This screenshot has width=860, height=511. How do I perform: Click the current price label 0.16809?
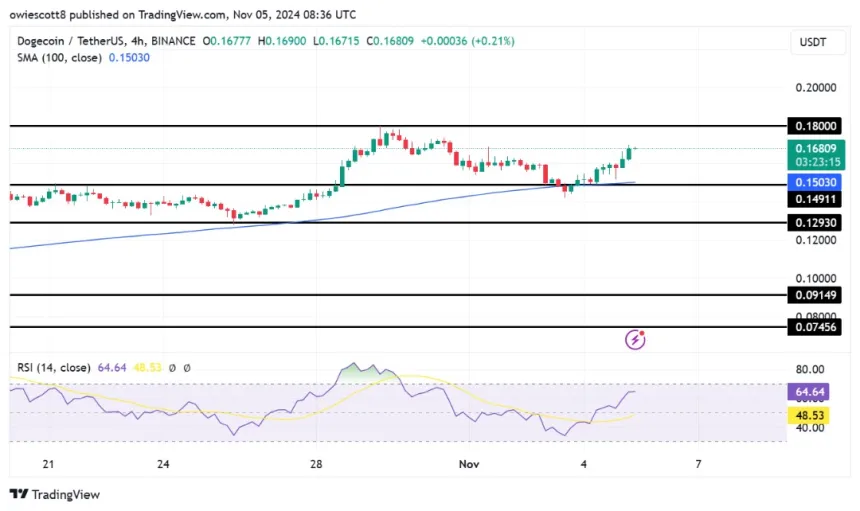[818, 148]
